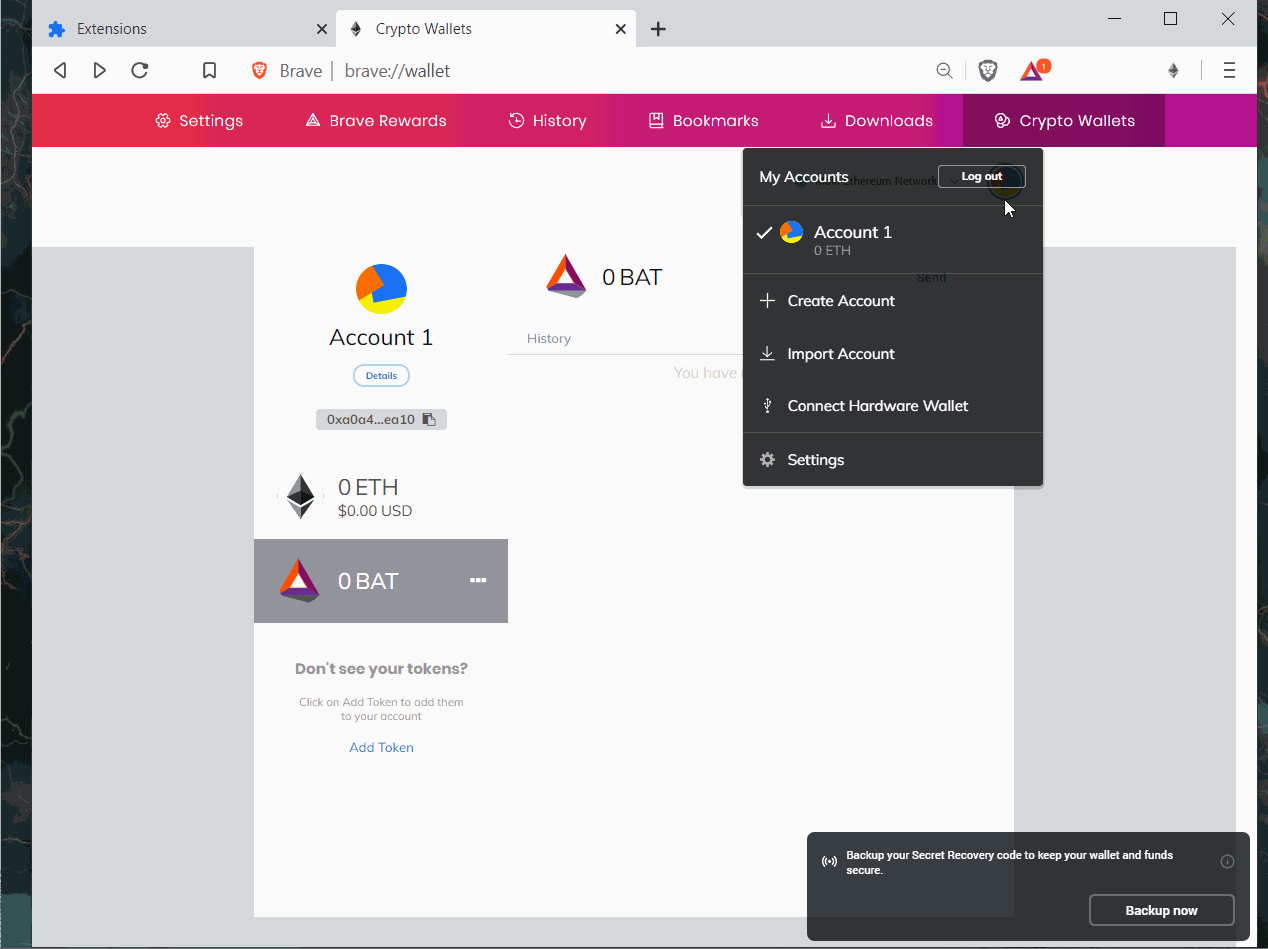
Task: Click the download icon beside Import Account
Action: pos(768,354)
